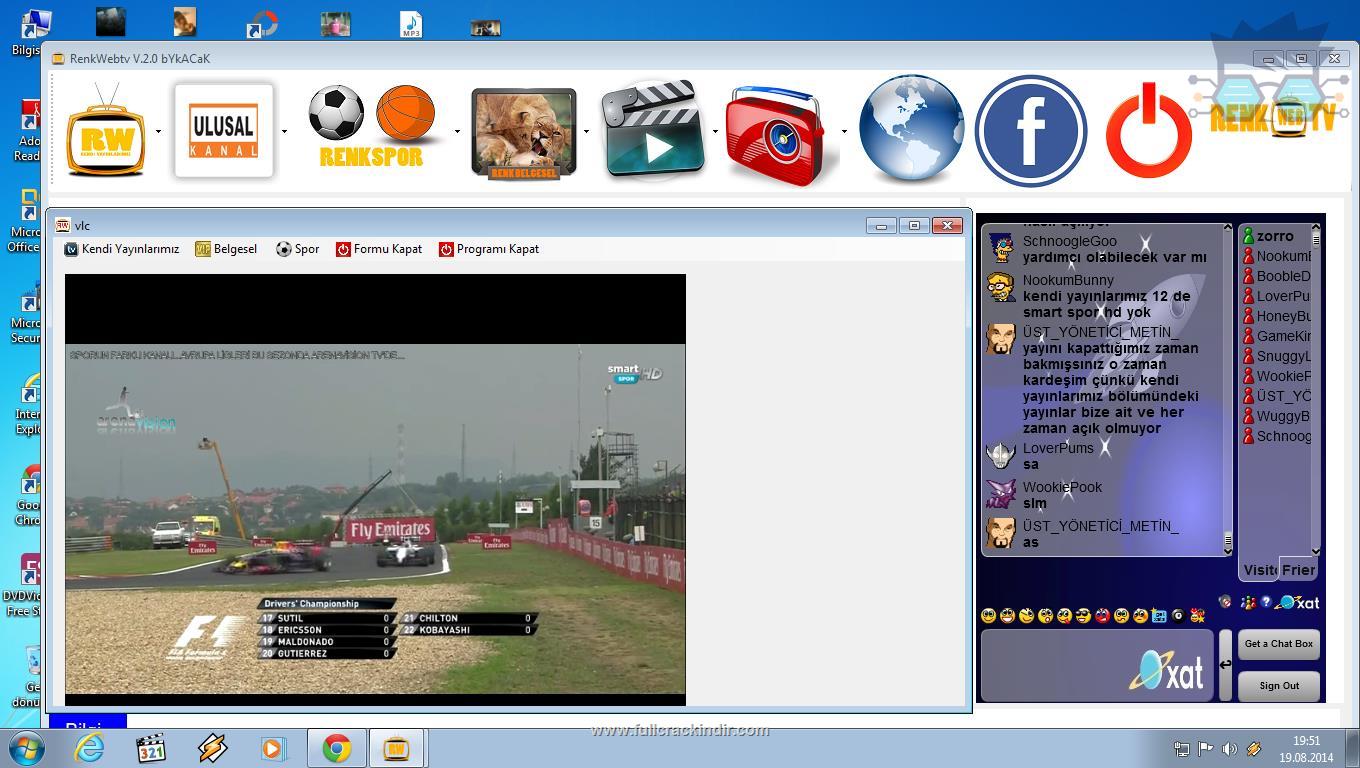Open Media Player Classic from taskbar
Viewport: 1360px width, 768px height.
(x=151, y=748)
